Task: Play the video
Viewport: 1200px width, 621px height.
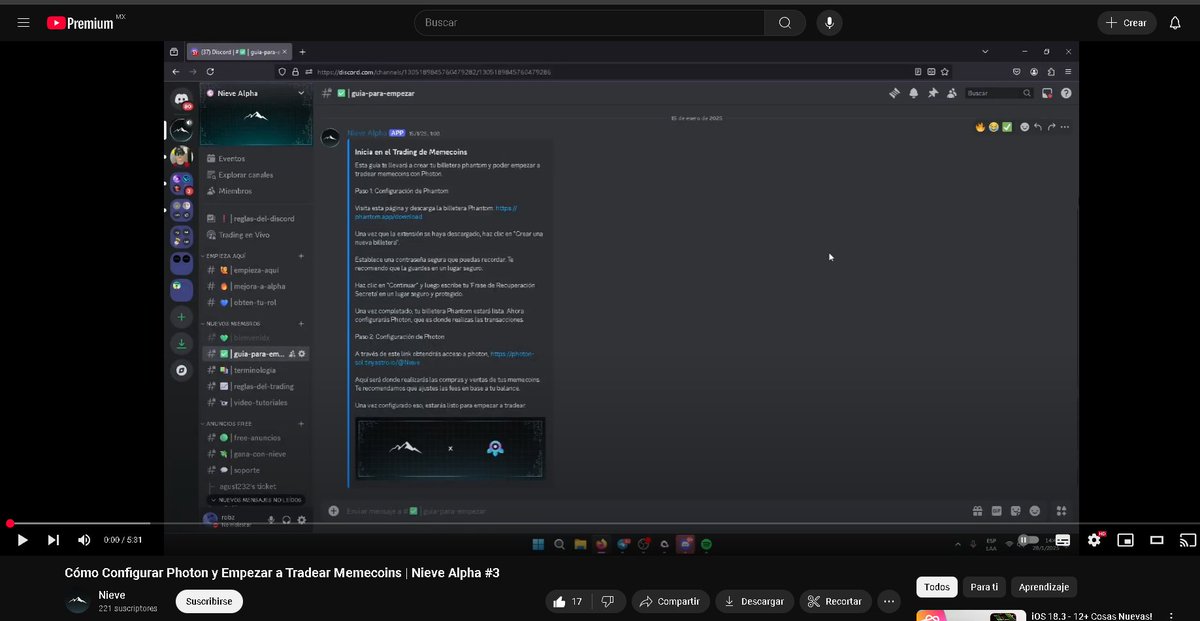Action: pos(21,540)
